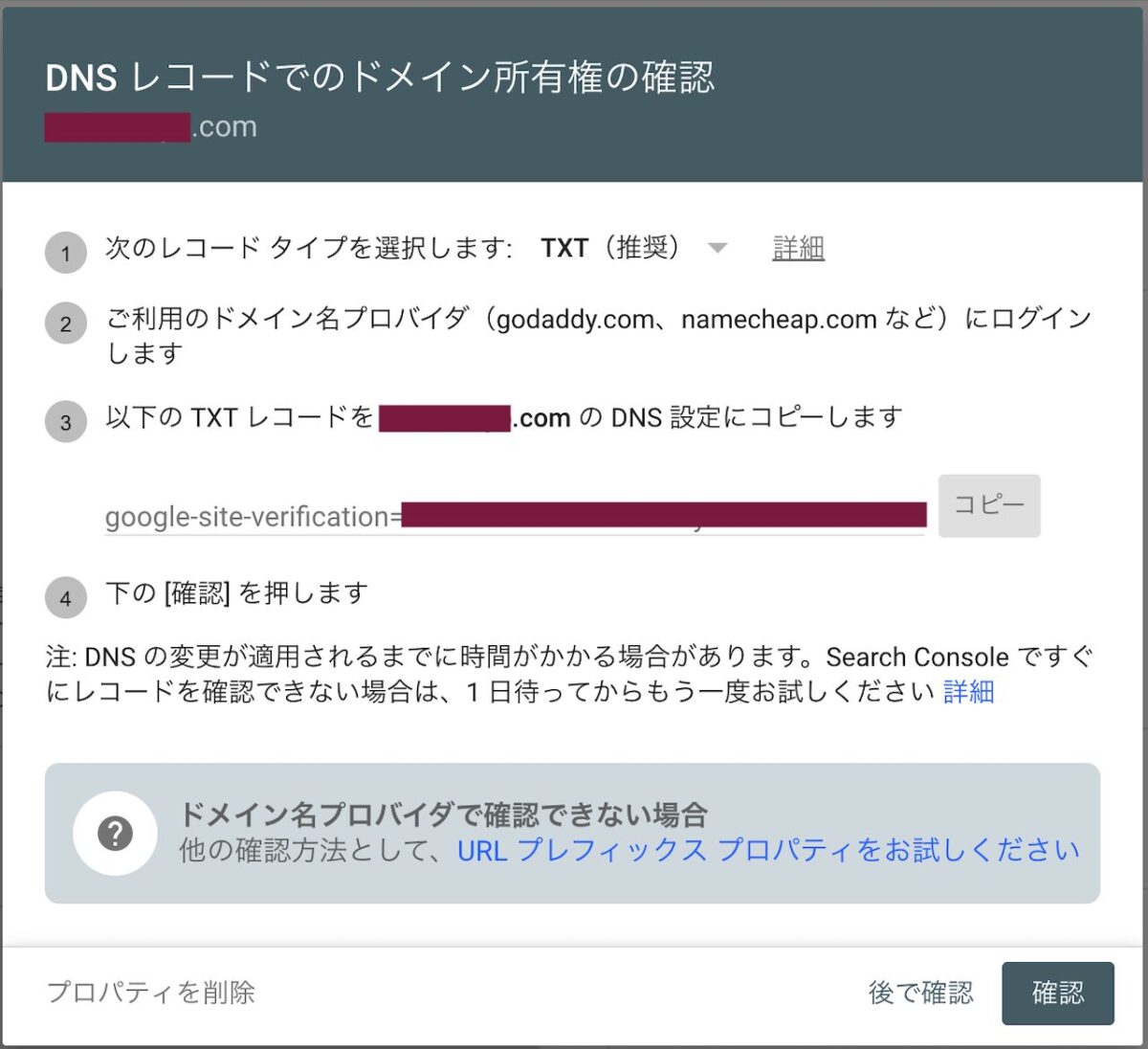Click the step 2 number circle
1148x1049 pixels.
pyautogui.click(x=66, y=324)
